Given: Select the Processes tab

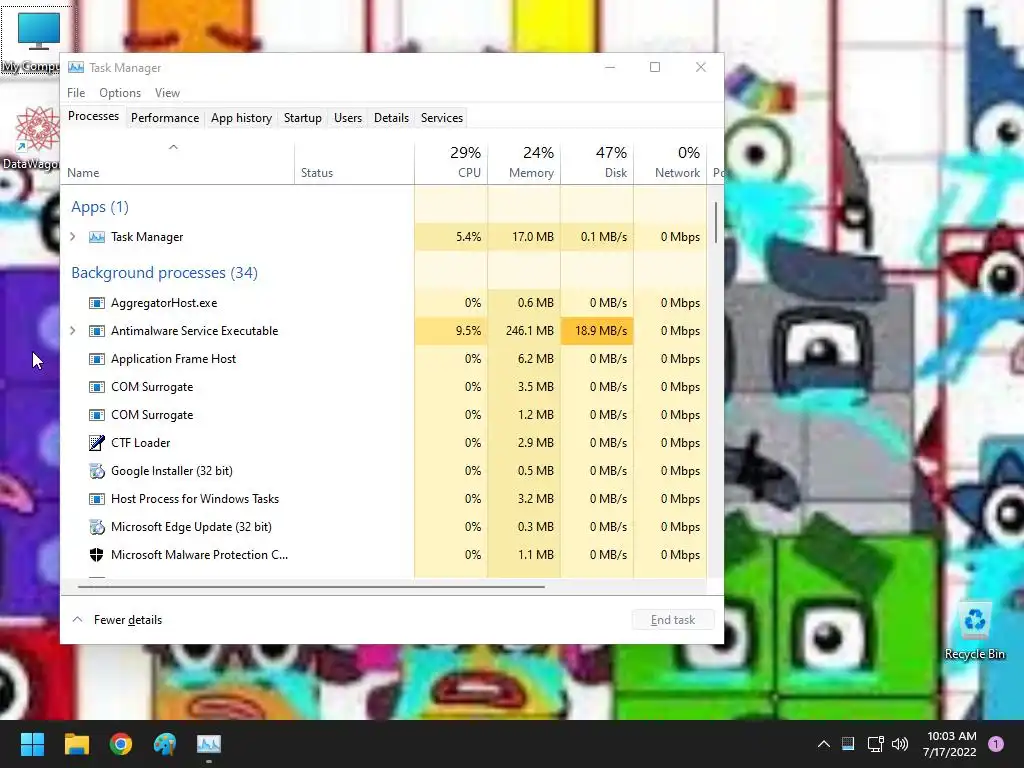Looking at the screenshot, I should pyautogui.click(x=93, y=116).
